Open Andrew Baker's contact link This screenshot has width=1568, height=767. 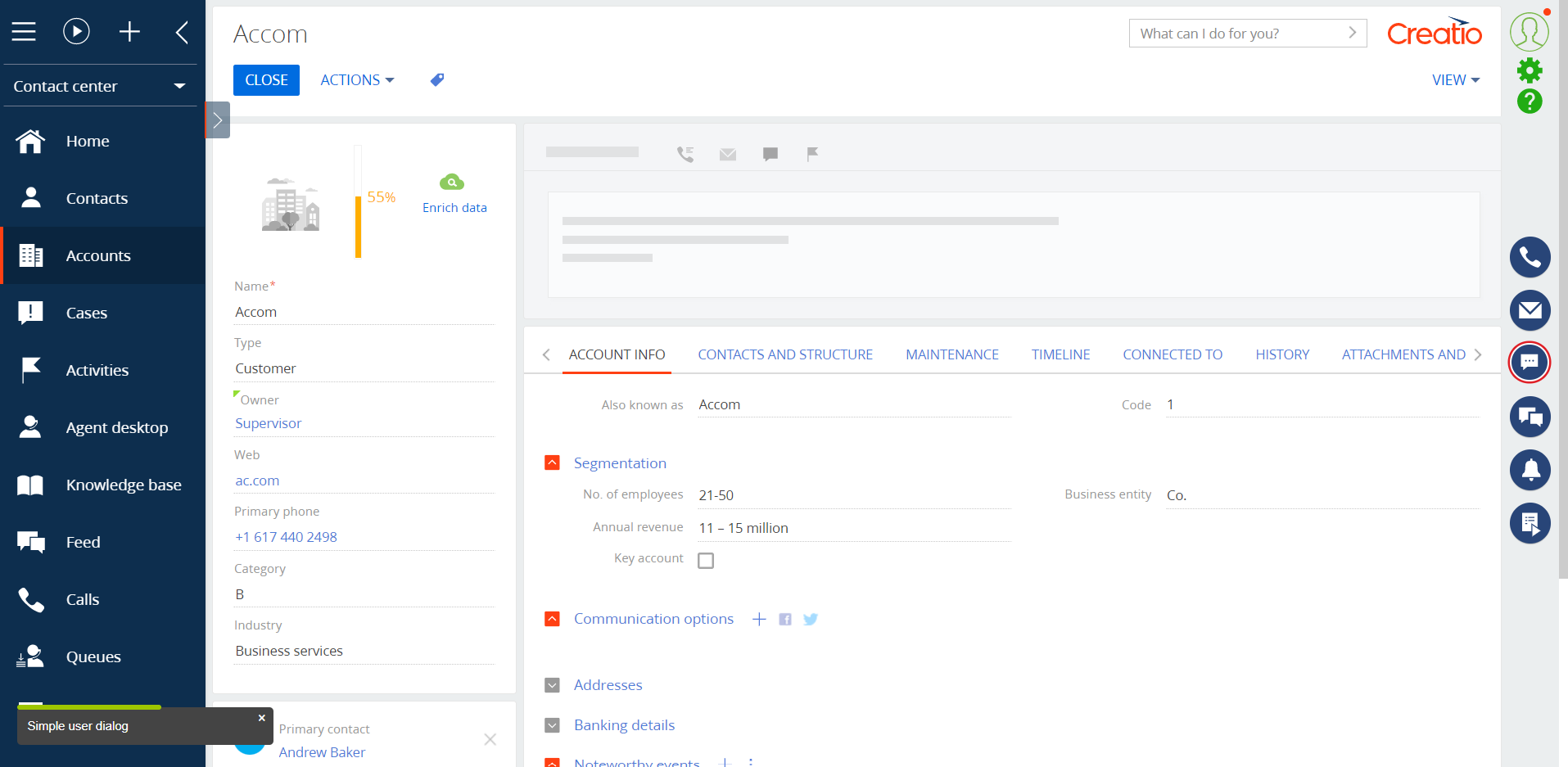(322, 751)
